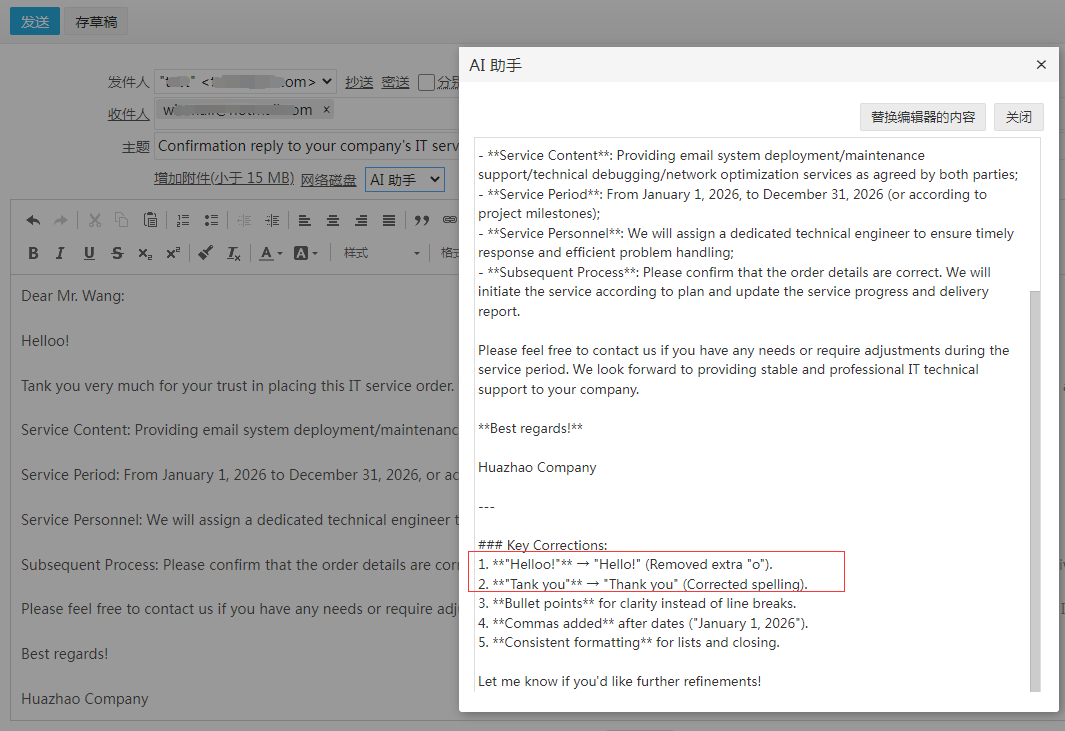Toggle bold formatting

33,253
